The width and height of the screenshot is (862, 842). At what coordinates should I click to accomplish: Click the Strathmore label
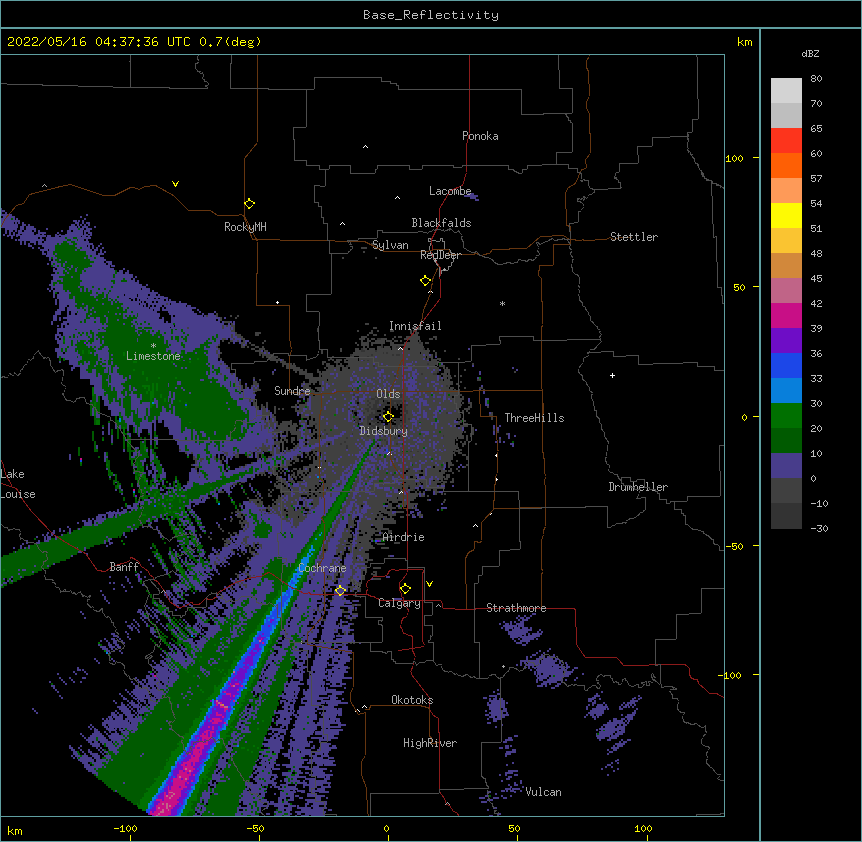click(x=516, y=608)
